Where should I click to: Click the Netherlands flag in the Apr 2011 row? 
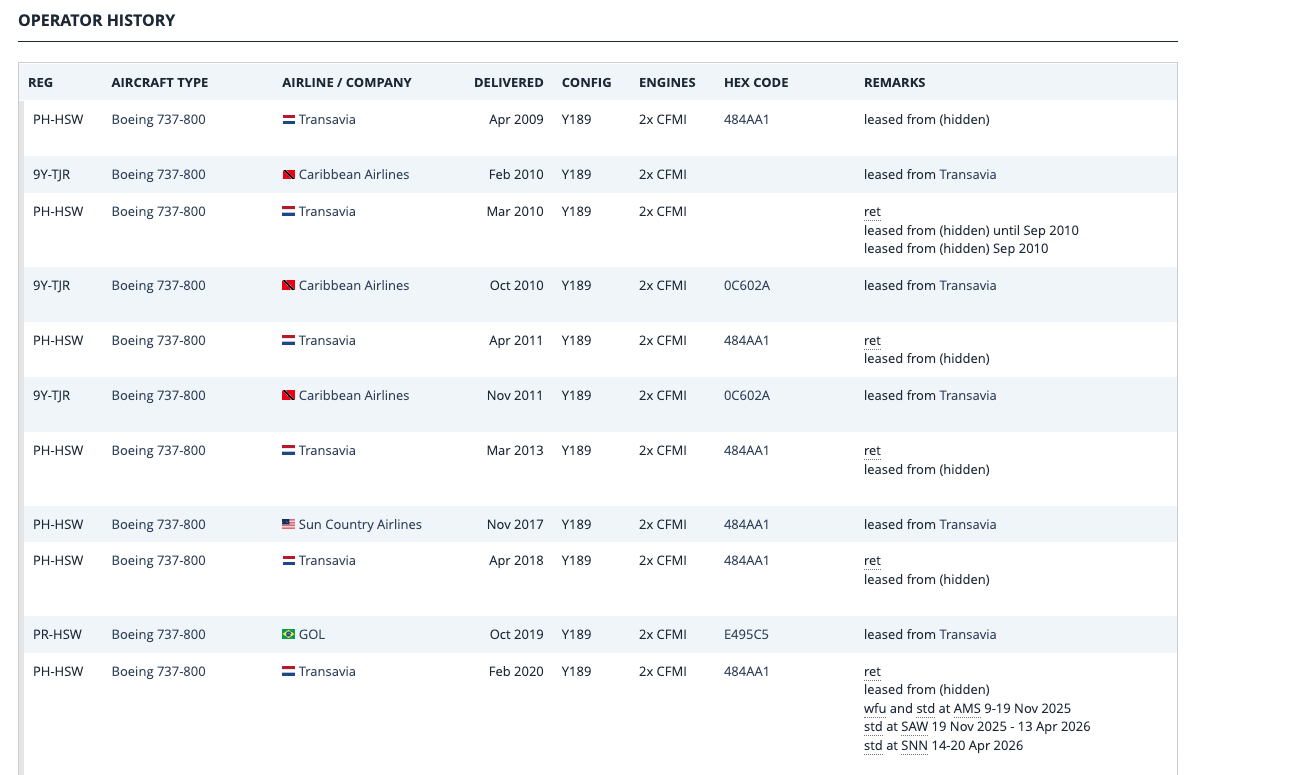click(288, 341)
